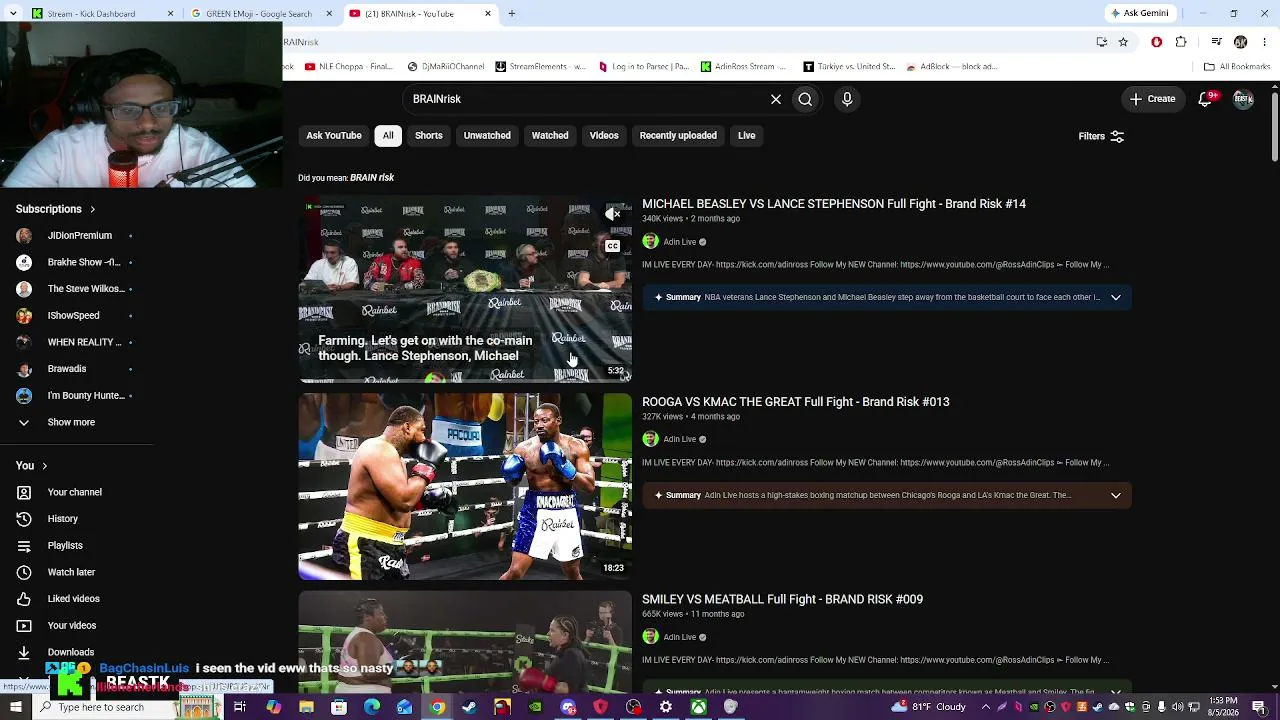Screen dimensions: 1280x720
Task: Open the IShowSpeed subscription
Action: pos(73,316)
